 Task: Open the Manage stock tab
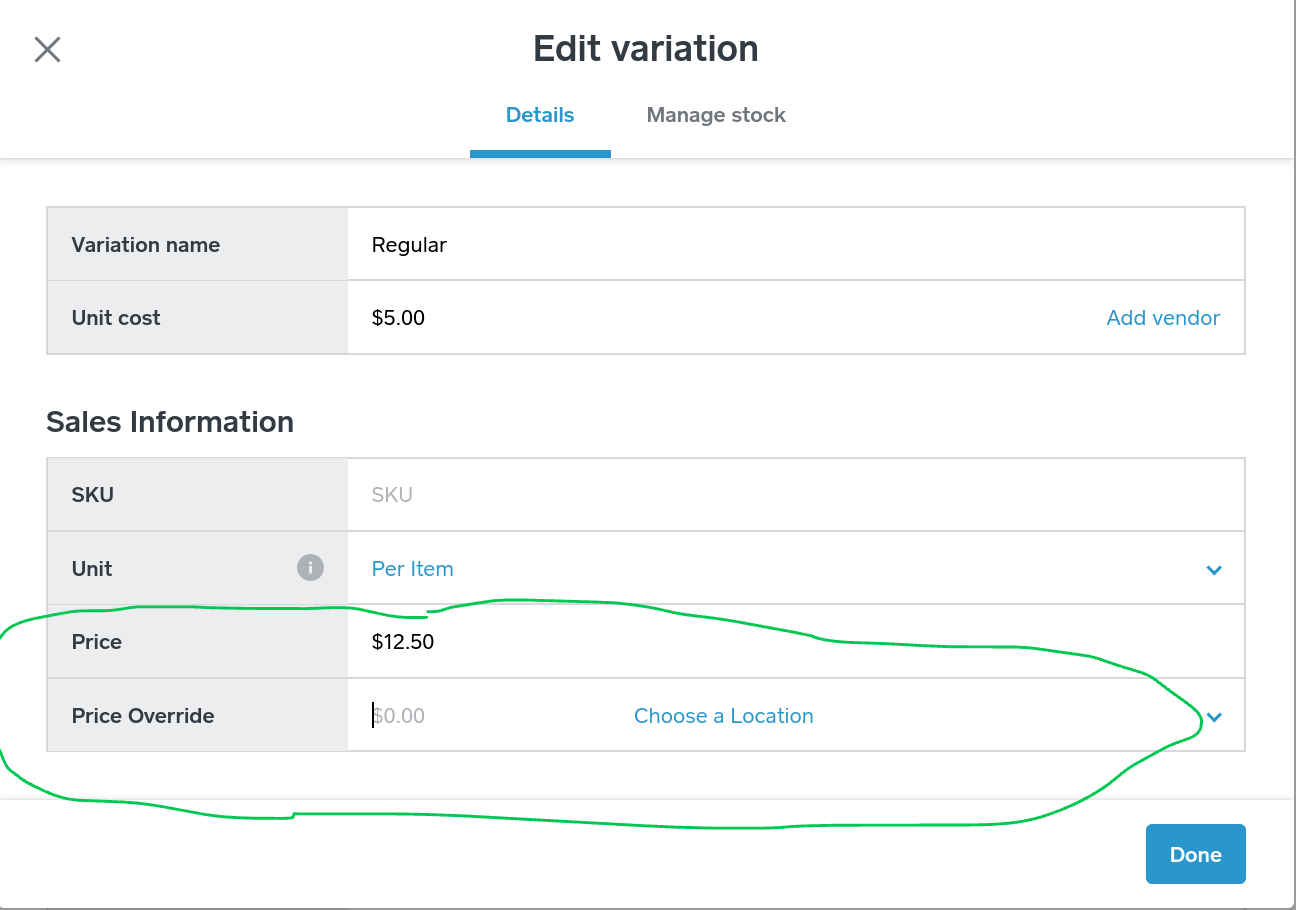pos(716,115)
